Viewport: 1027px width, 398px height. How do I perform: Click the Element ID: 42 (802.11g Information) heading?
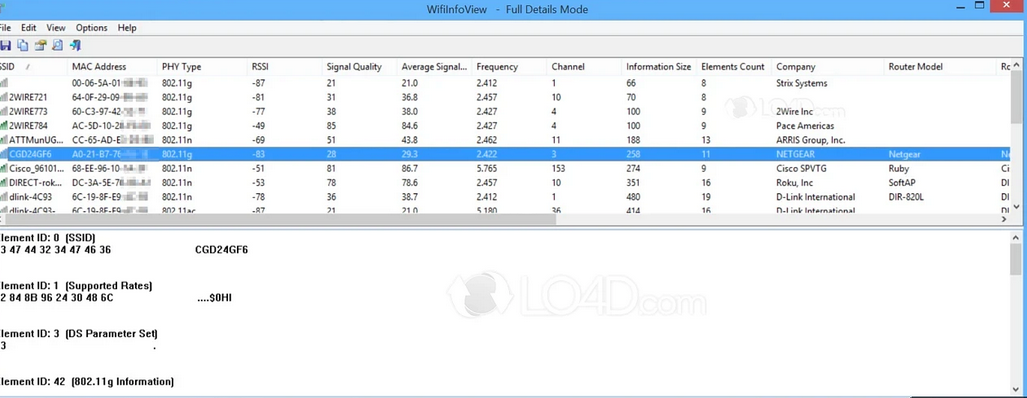coord(86,382)
